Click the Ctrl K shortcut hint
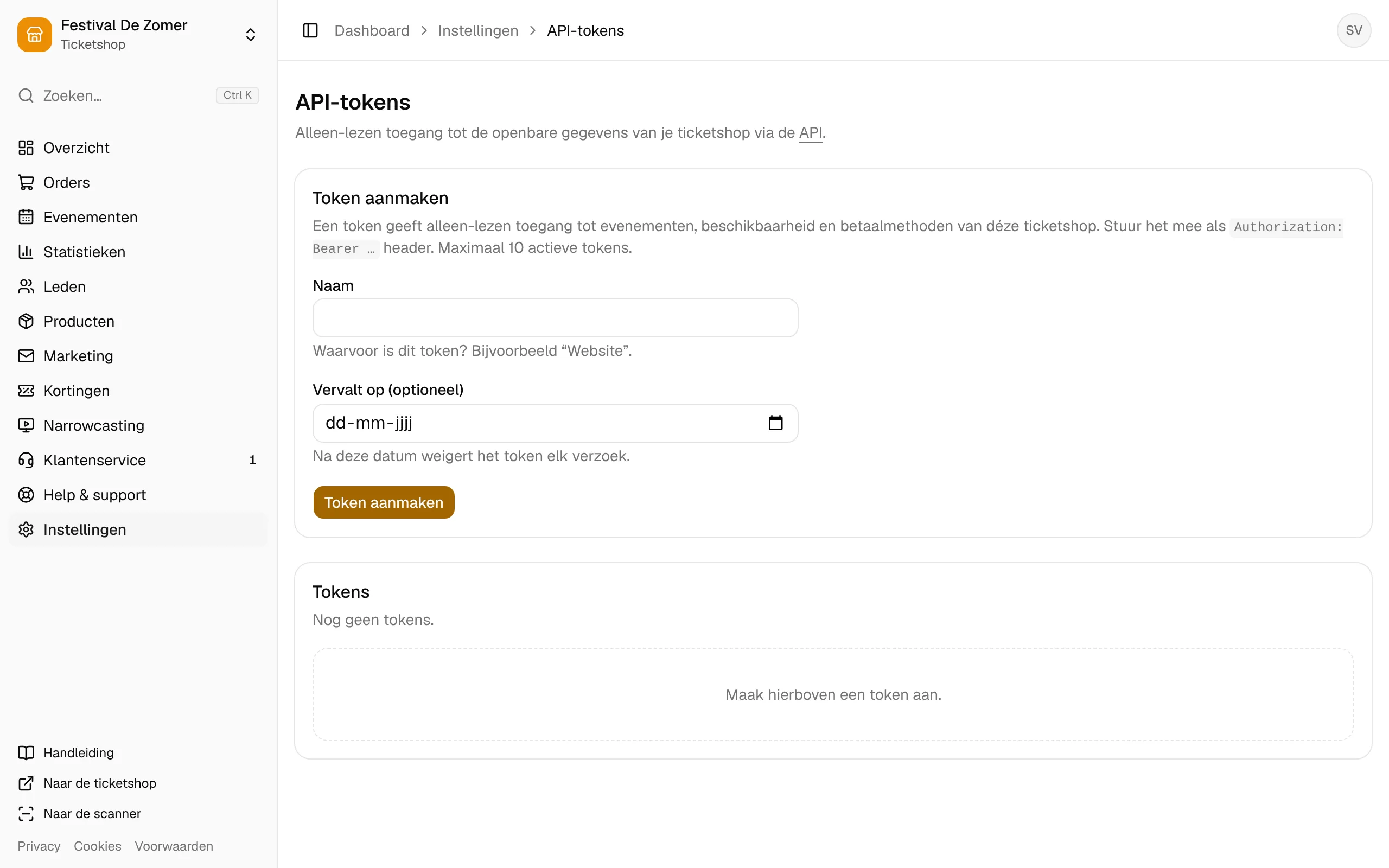The width and height of the screenshot is (1389, 868). pos(238,95)
